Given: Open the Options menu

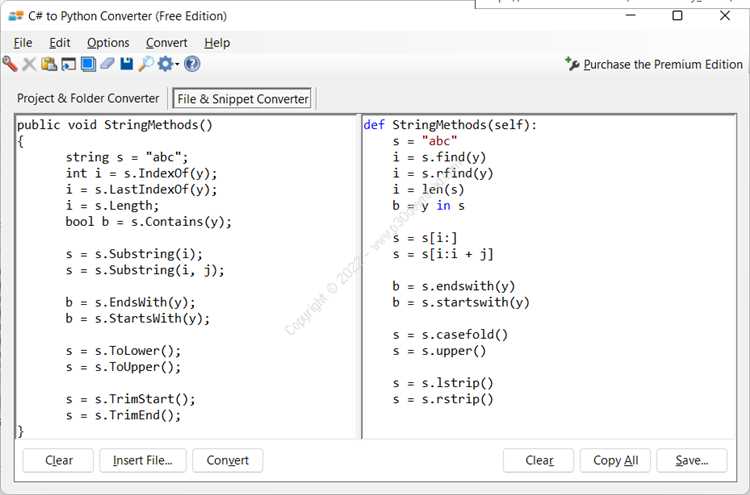Looking at the screenshot, I should [x=108, y=42].
